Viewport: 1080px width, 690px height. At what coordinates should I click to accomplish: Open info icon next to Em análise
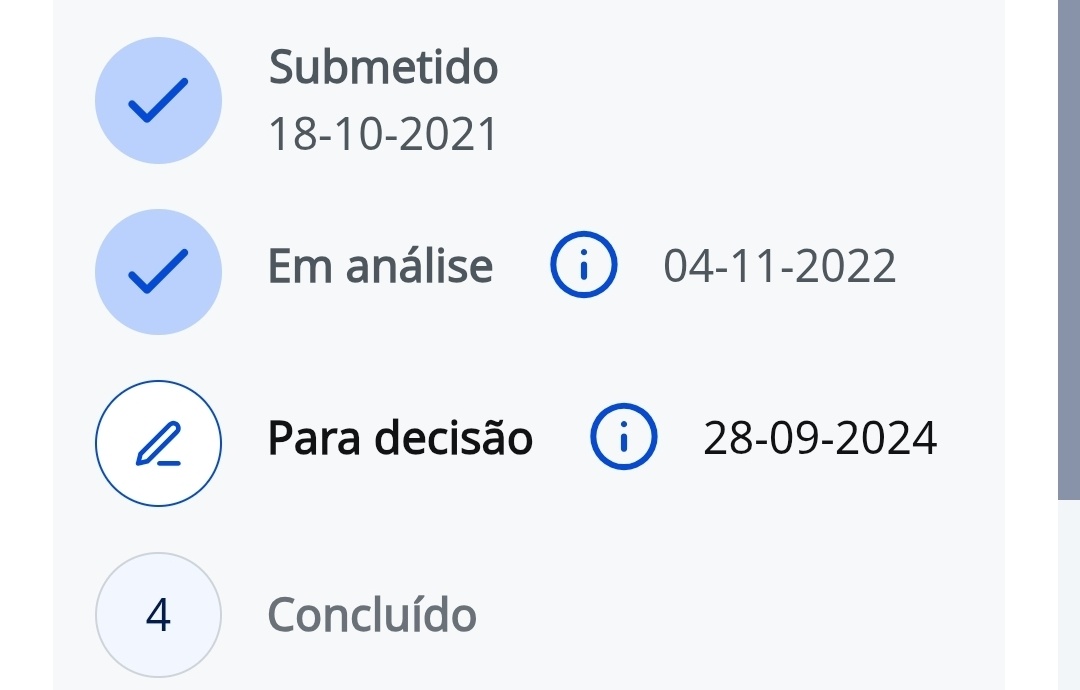(x=584, y=266)
